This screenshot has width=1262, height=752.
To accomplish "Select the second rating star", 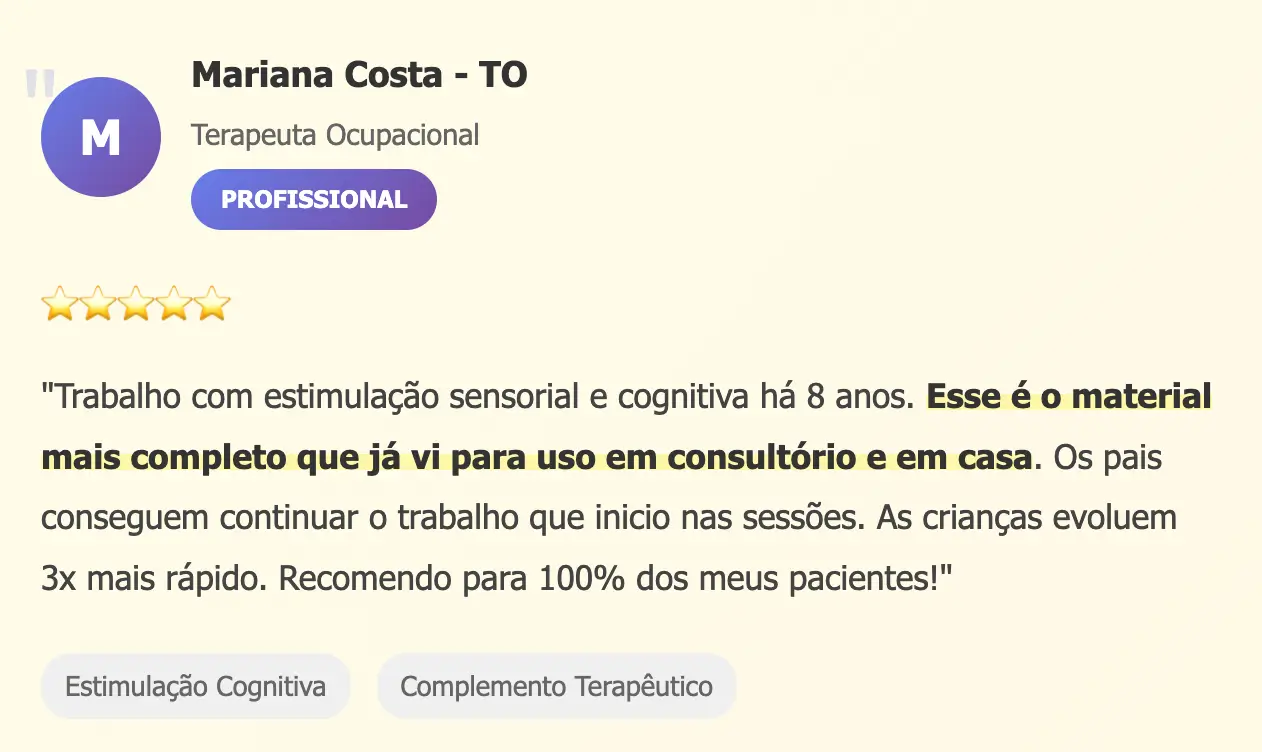I will [97, 303].
